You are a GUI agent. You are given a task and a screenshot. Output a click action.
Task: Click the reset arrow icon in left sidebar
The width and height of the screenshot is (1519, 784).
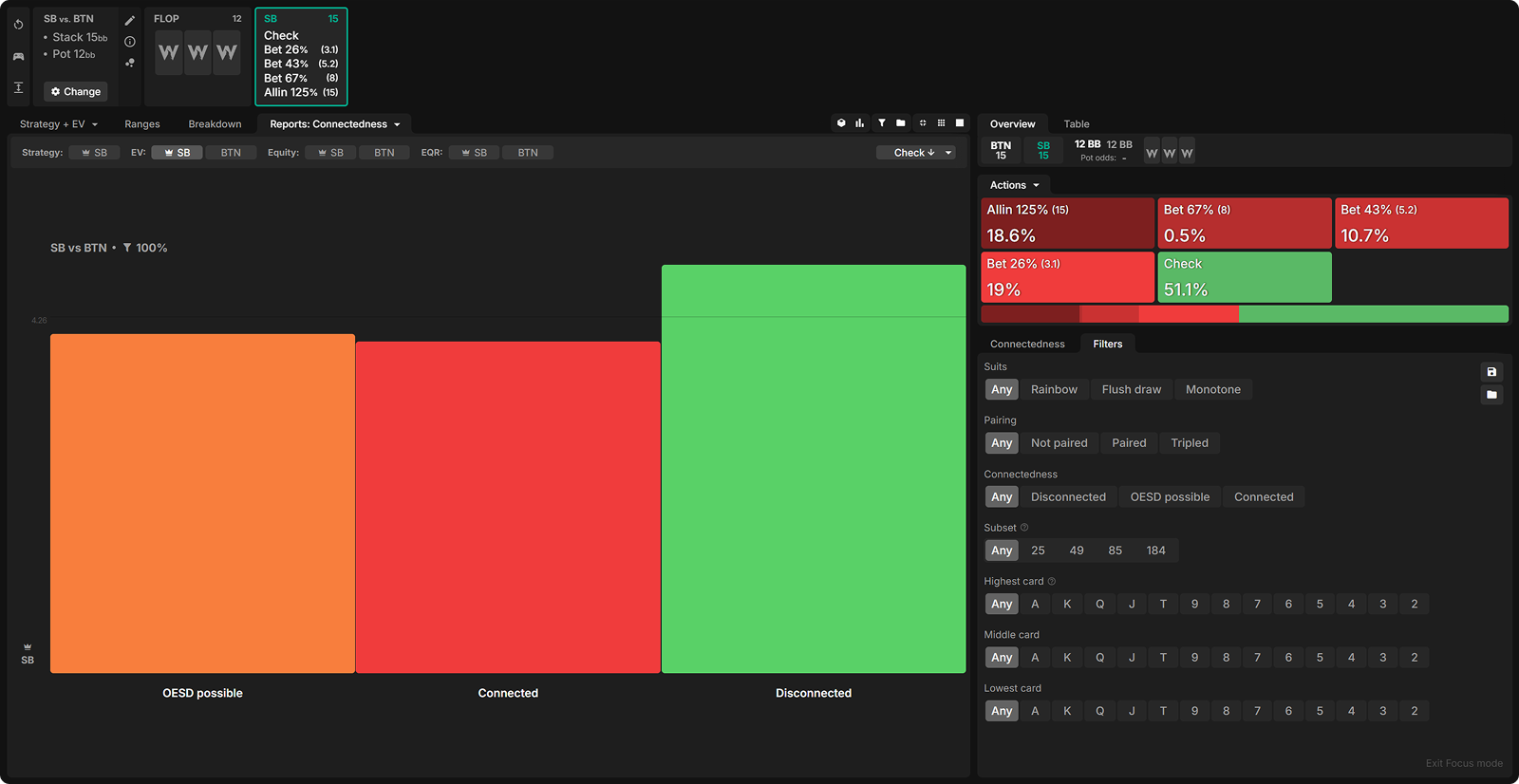pos(18,25)
